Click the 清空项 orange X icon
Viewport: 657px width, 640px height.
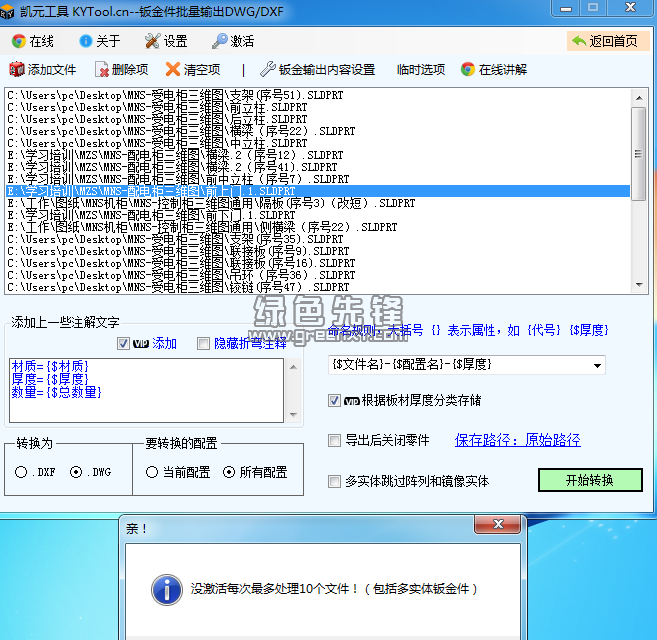173,70
